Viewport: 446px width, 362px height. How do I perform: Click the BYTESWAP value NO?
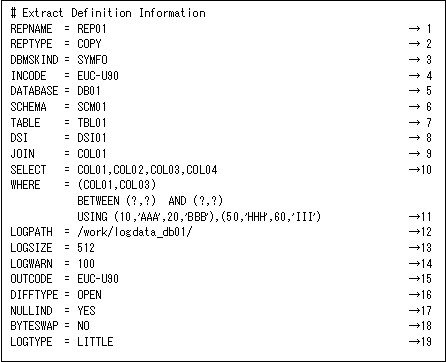(83, 326)
